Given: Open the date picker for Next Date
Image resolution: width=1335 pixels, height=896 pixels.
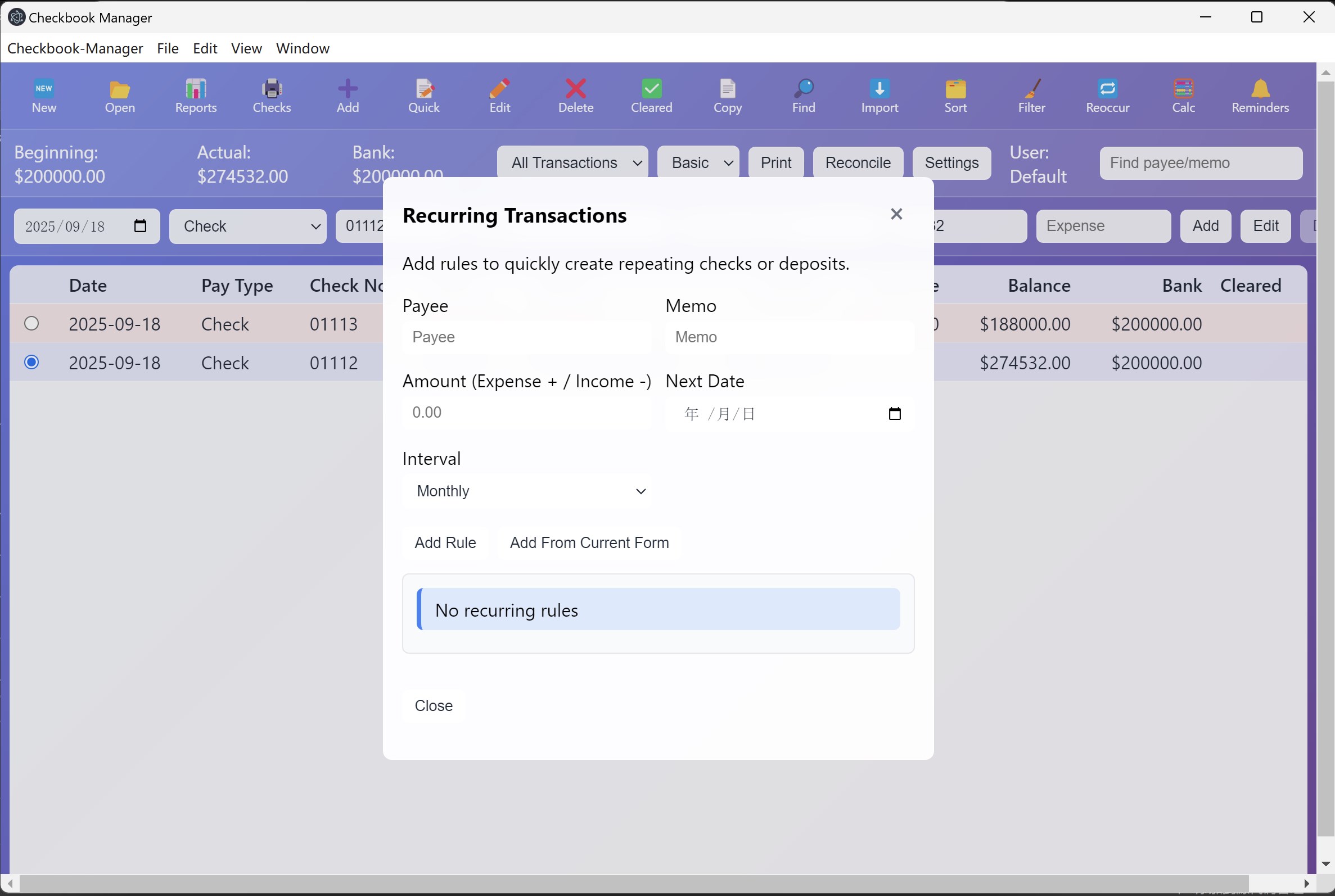Looking at the screenshot, I should point(894,413).
